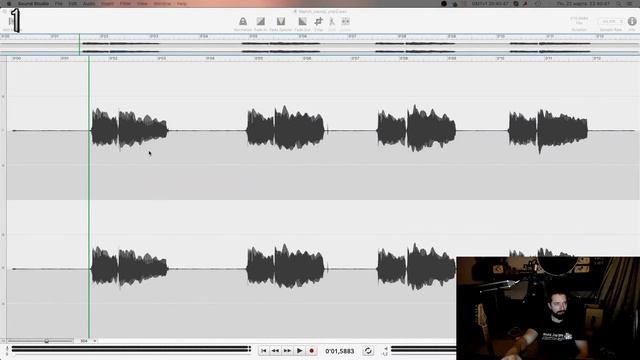Jump to the start with skip-back button
The image size is (640, 360).
click(264, 351)
